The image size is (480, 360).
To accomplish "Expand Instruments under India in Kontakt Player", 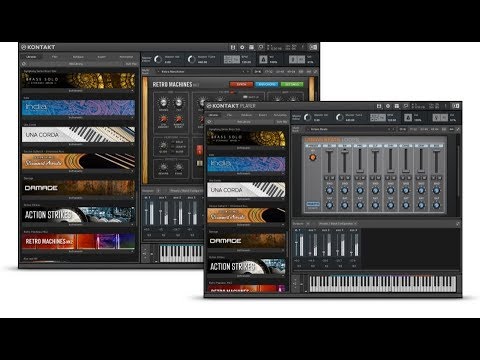I will click(x=246, y=174).
